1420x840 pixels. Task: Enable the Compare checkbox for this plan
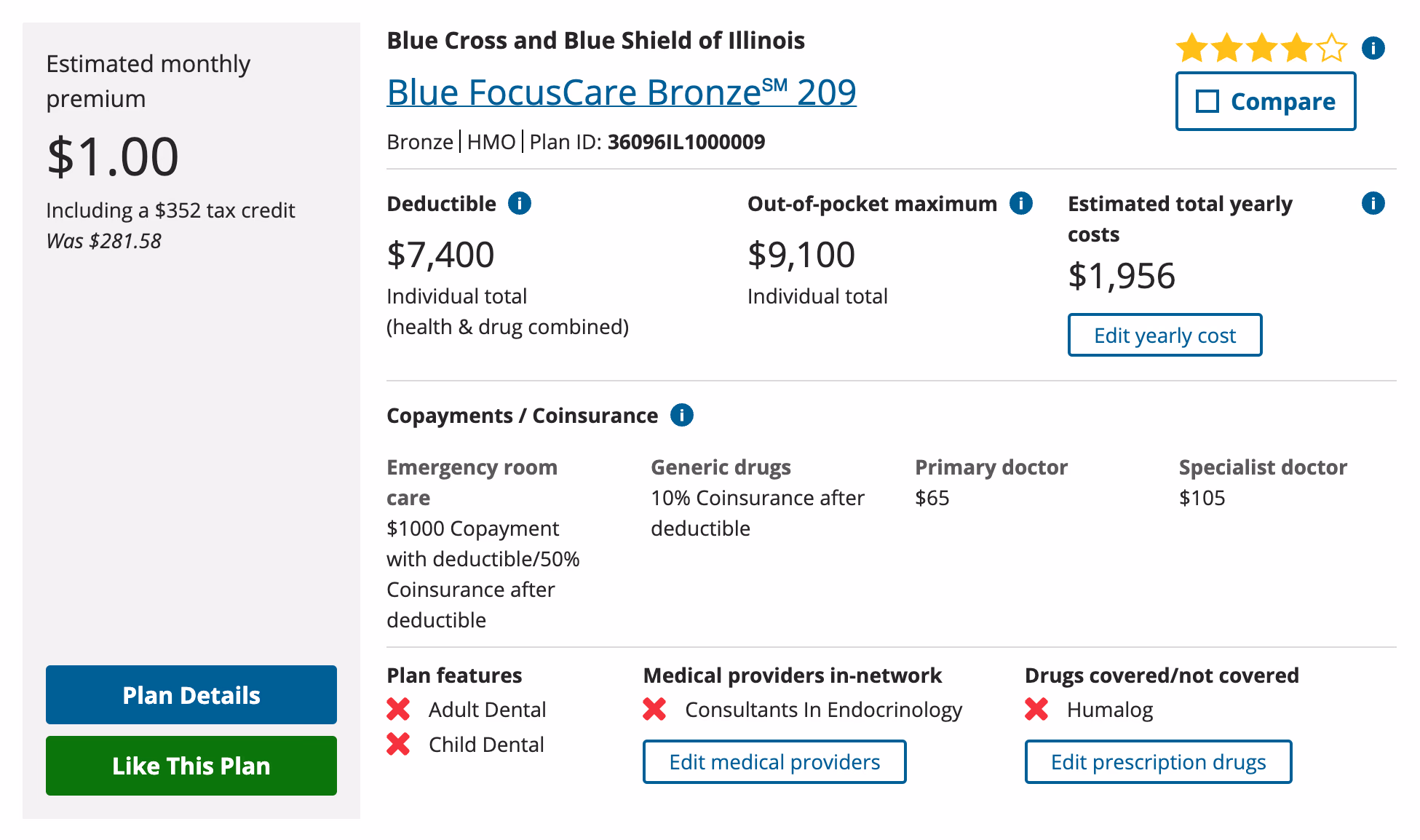tap(1208, 102)
